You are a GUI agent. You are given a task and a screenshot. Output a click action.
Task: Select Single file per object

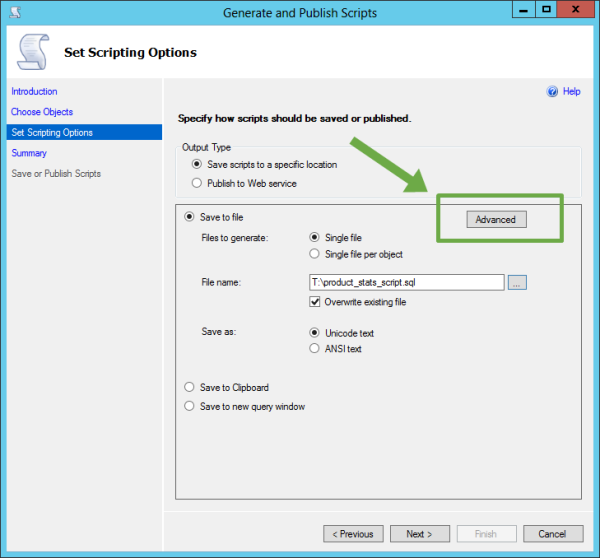click(x=316, y=255)
